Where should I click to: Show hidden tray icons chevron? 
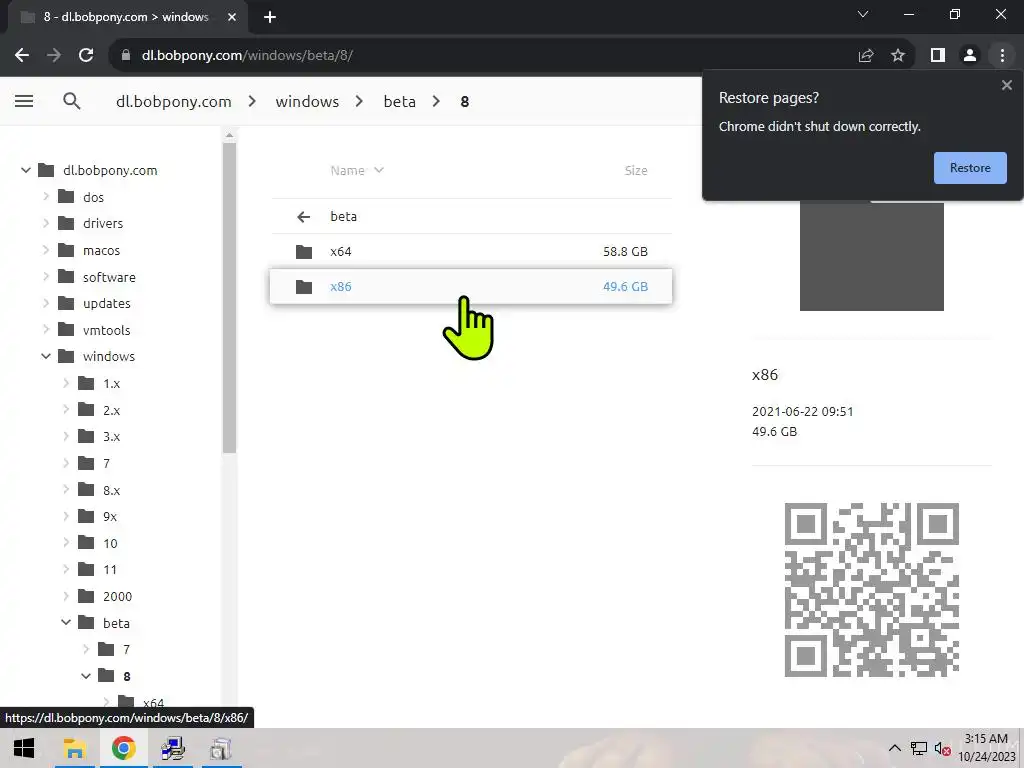pos(894,748)
